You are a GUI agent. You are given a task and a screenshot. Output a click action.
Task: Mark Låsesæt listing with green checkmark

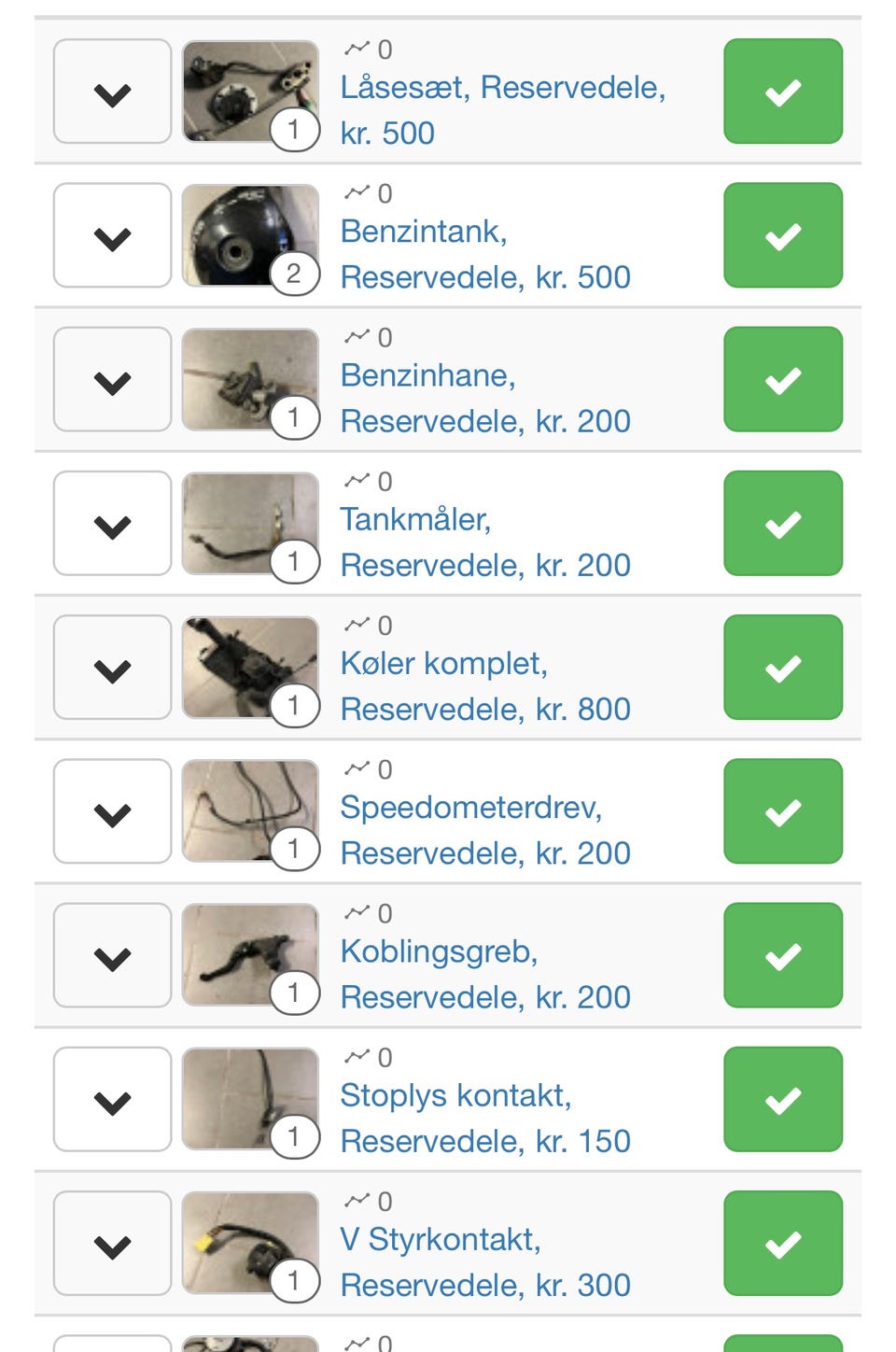click(782, 92)
